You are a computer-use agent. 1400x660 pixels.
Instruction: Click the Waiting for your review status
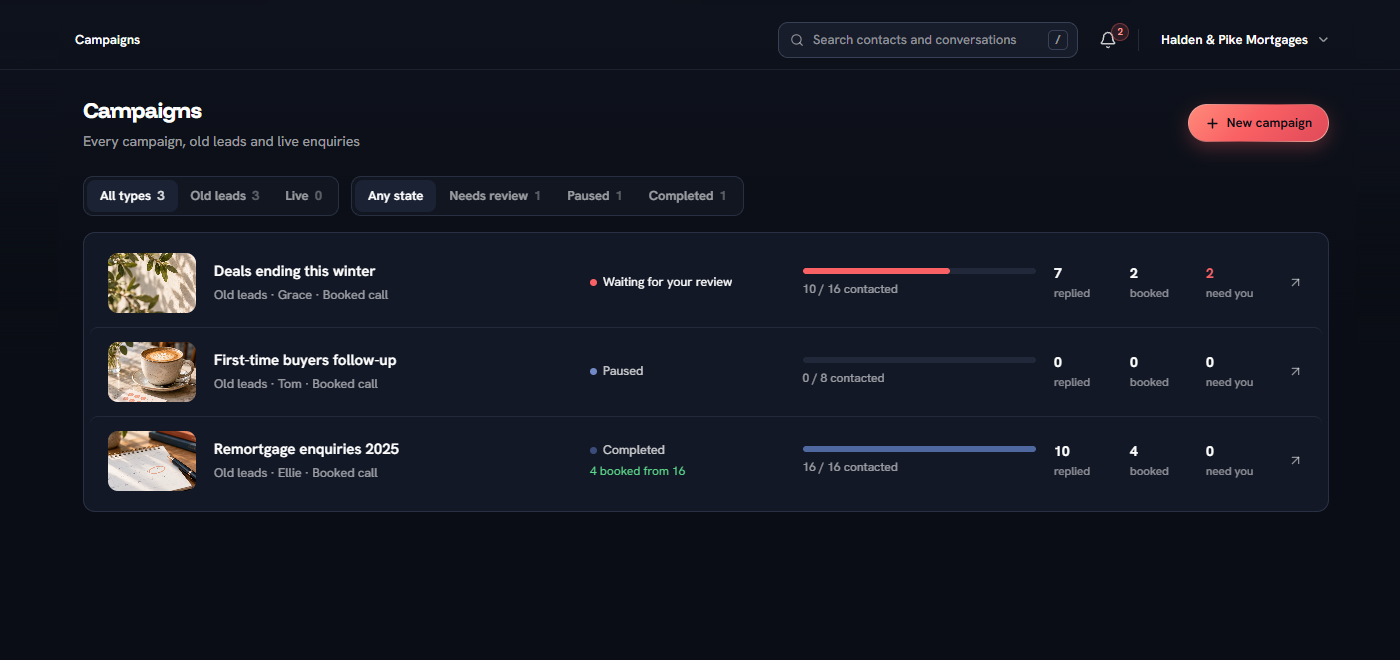[661, 282]
